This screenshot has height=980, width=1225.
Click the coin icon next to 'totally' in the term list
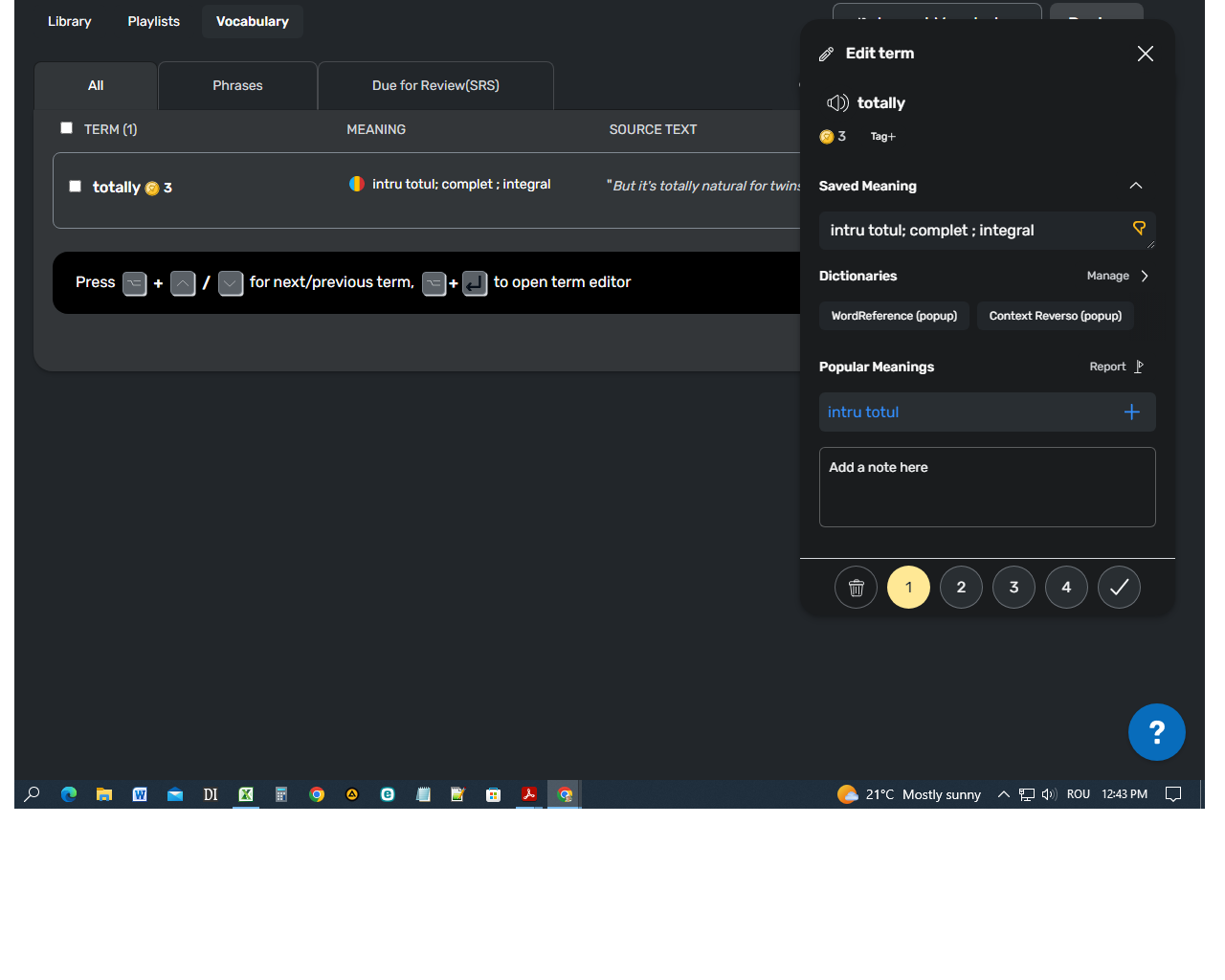(x=152, y=189)
